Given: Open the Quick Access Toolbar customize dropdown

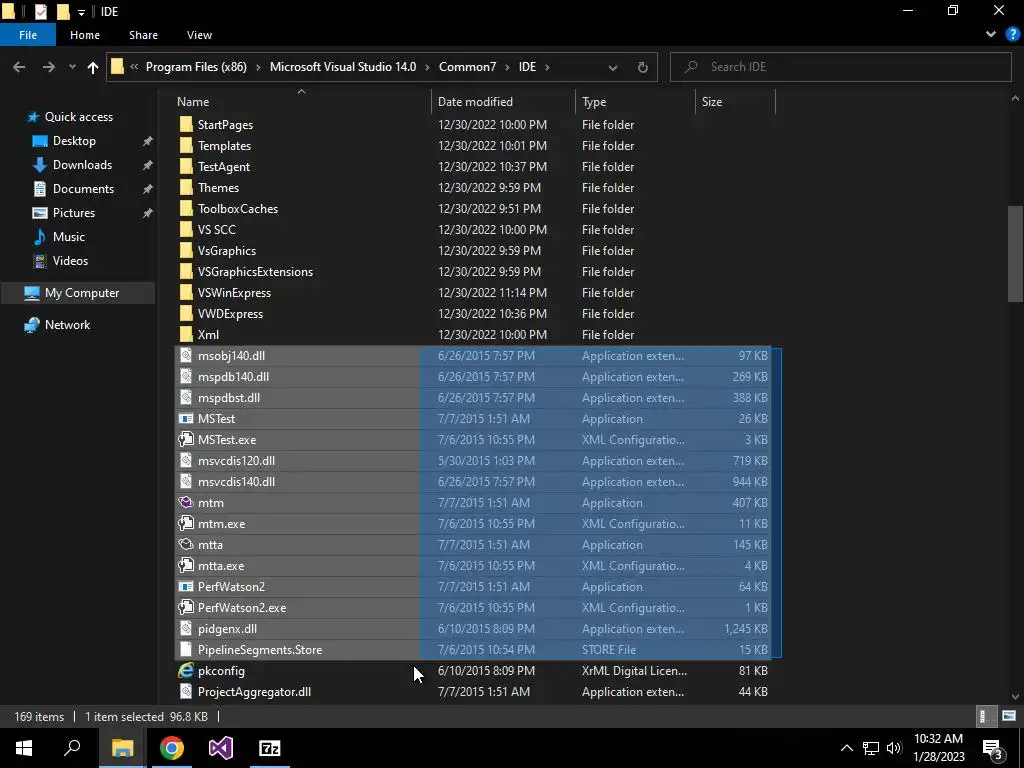Looking at the screenshot, I should click(x=81, y=12).
